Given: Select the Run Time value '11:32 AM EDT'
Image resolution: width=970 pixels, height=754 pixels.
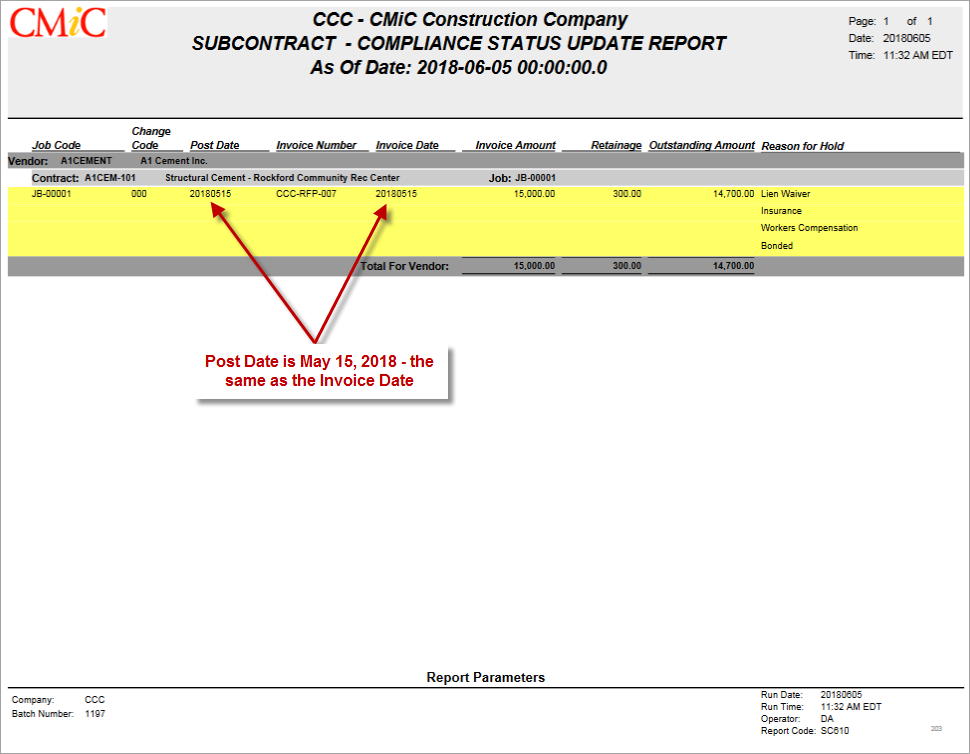Looking at the screenshot, I should pyautogui.click(x=851, y=706).
